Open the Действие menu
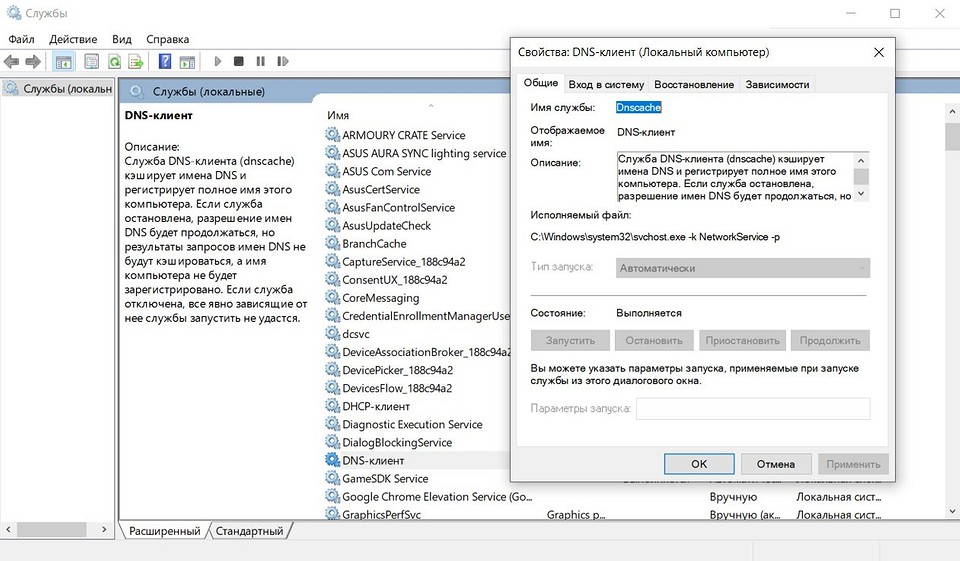 click(x=73, y=39)
